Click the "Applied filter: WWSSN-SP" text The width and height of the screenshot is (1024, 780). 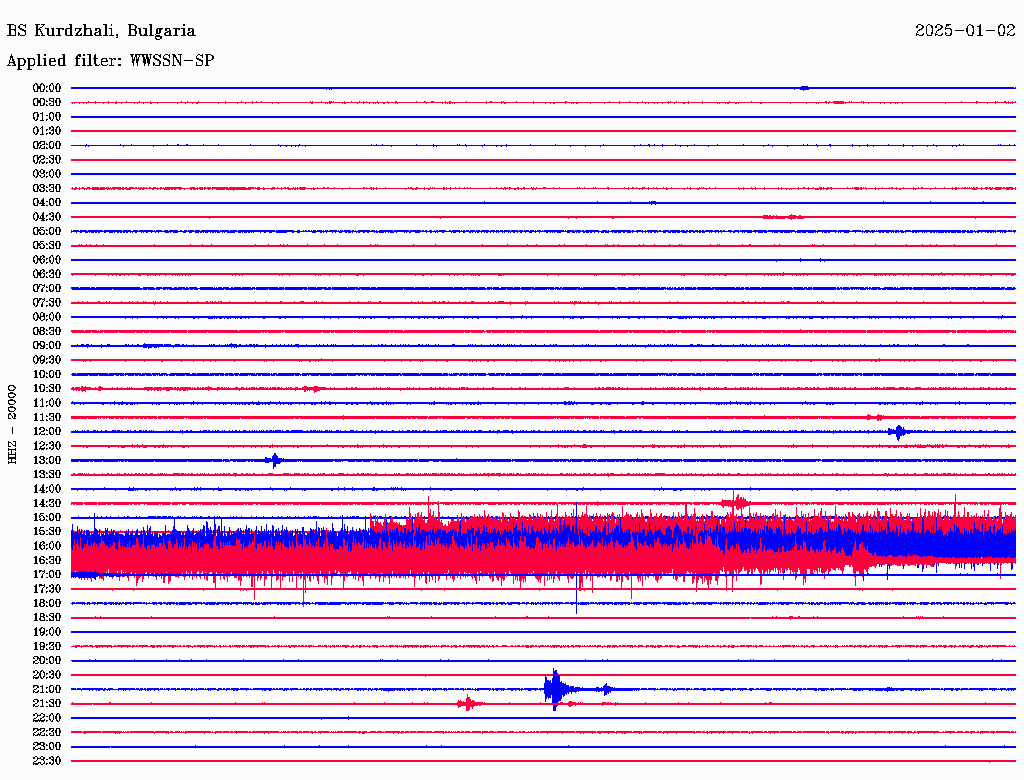[x=110, y=60]
